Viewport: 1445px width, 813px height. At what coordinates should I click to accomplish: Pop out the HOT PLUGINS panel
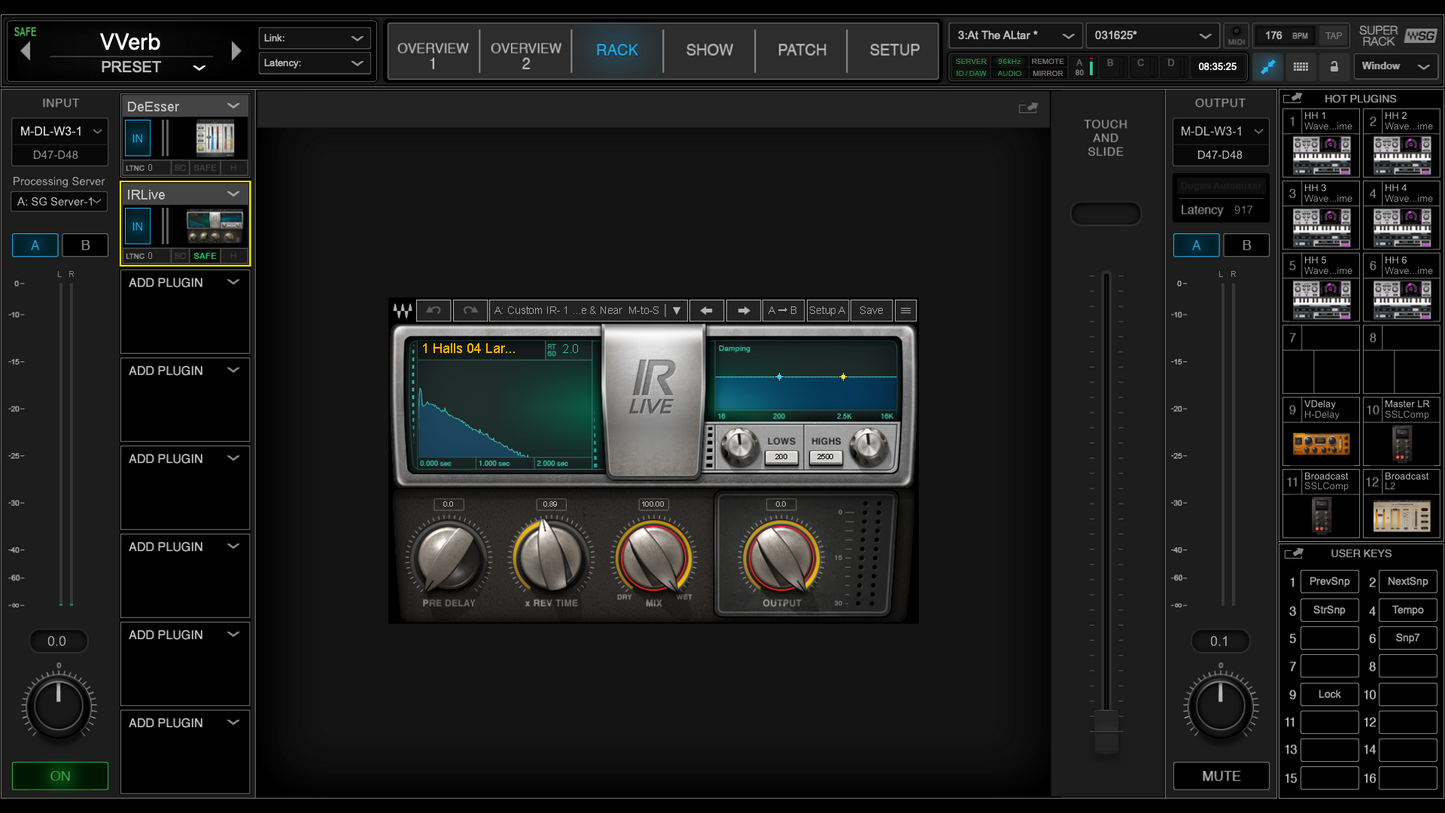1293,98
